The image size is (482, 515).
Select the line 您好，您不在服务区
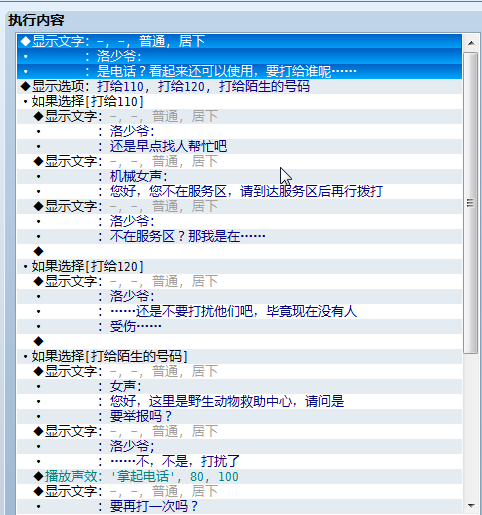[x=239, y=191]
